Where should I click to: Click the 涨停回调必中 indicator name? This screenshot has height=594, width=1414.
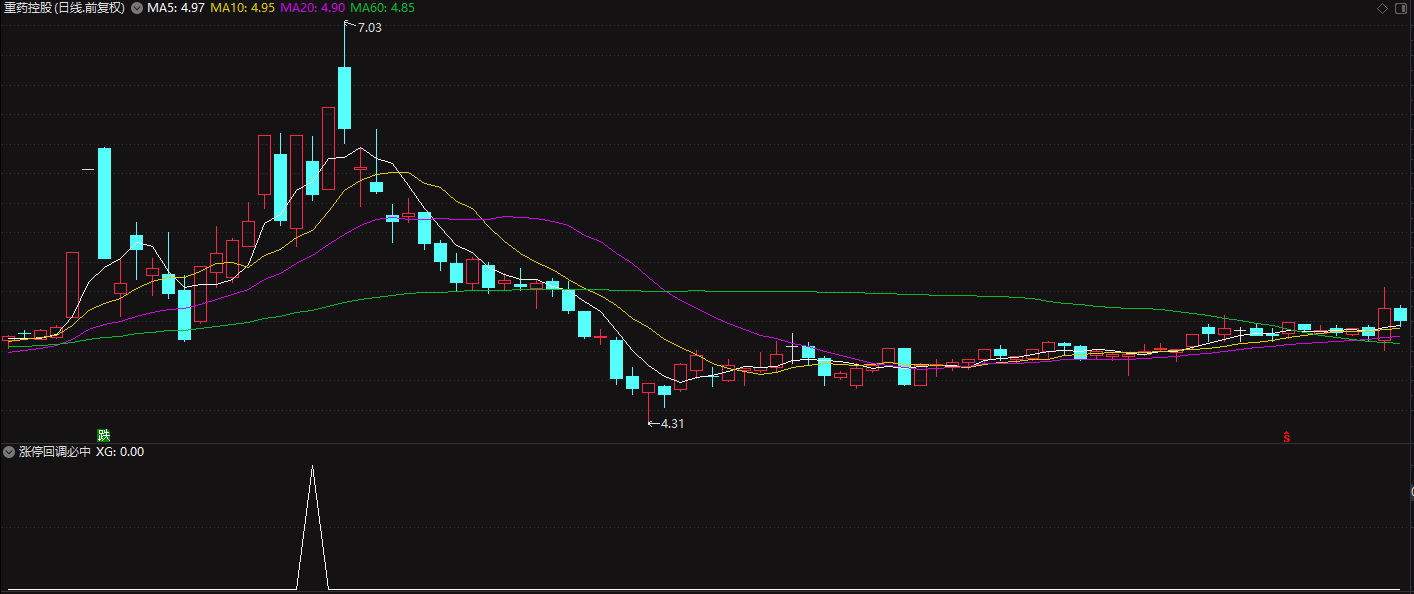pyautogui.click(x=55, y=452)
